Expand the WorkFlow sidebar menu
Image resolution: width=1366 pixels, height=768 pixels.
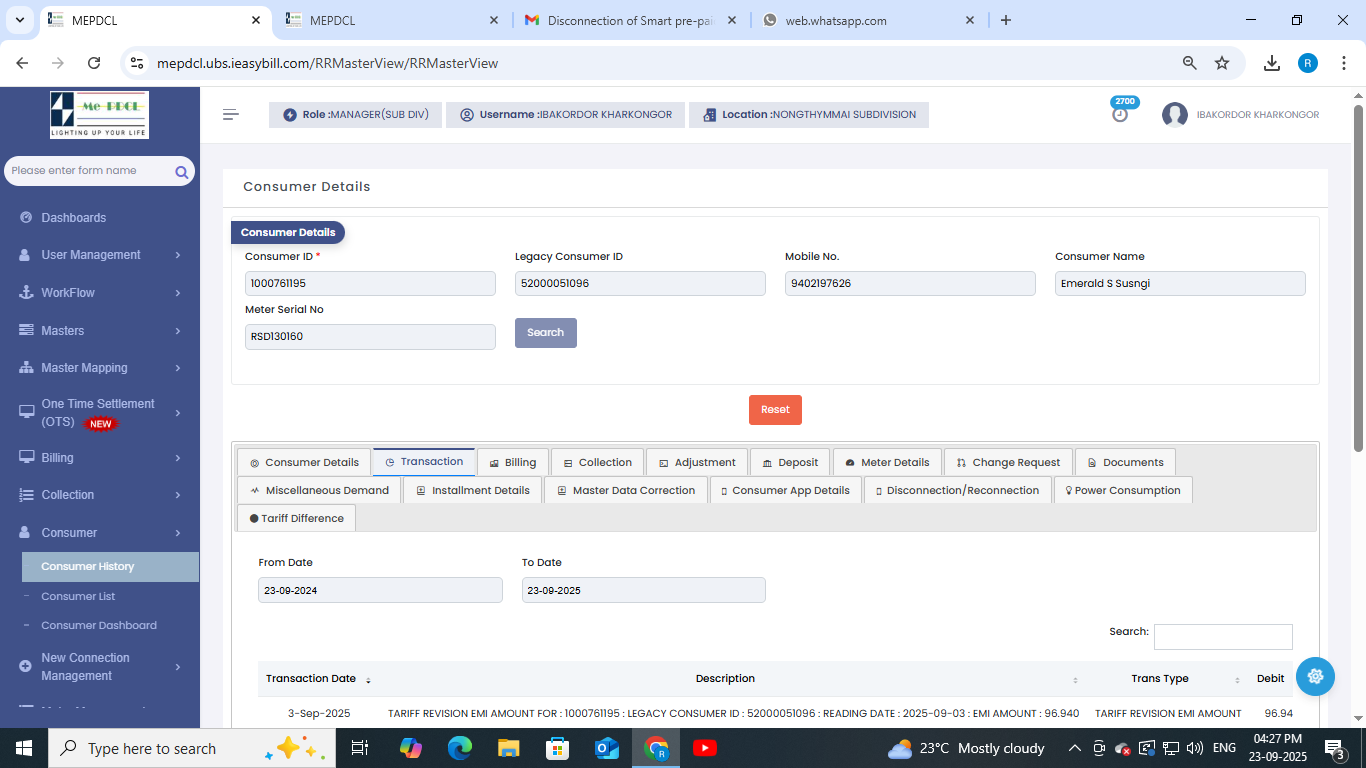pos(99,293)
